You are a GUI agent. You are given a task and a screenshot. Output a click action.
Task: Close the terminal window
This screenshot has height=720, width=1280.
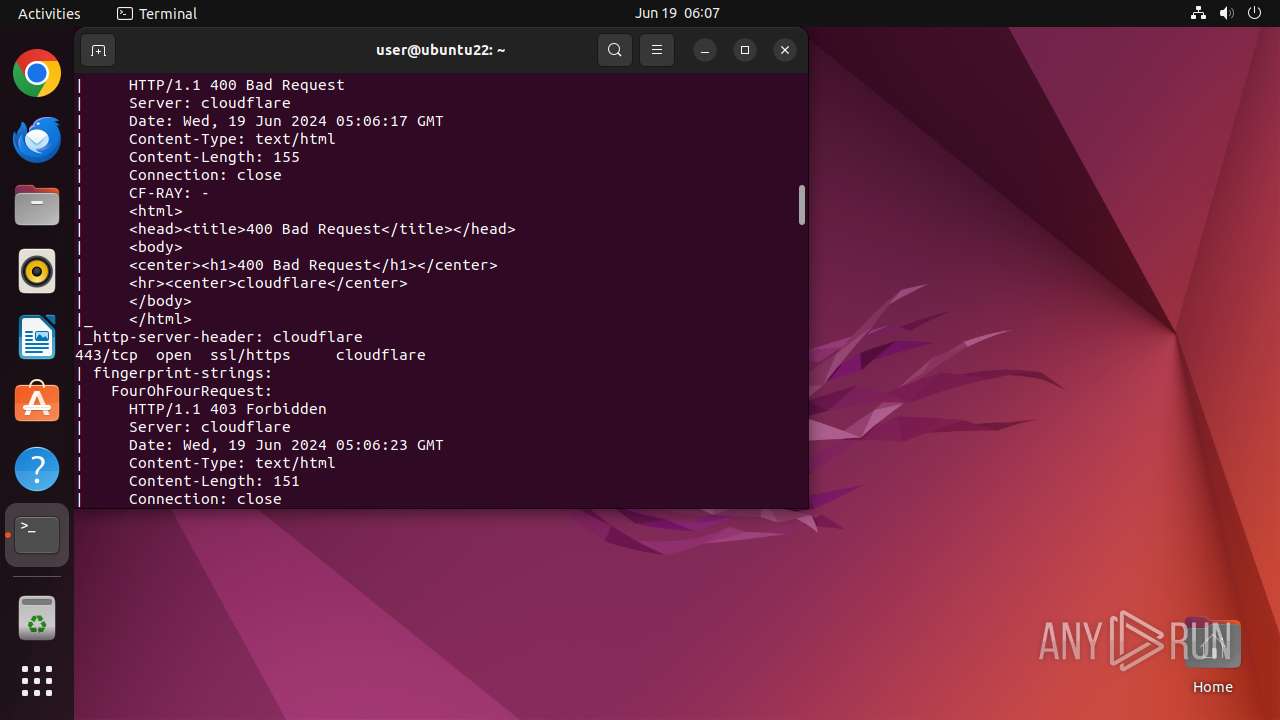pos(785,50)
